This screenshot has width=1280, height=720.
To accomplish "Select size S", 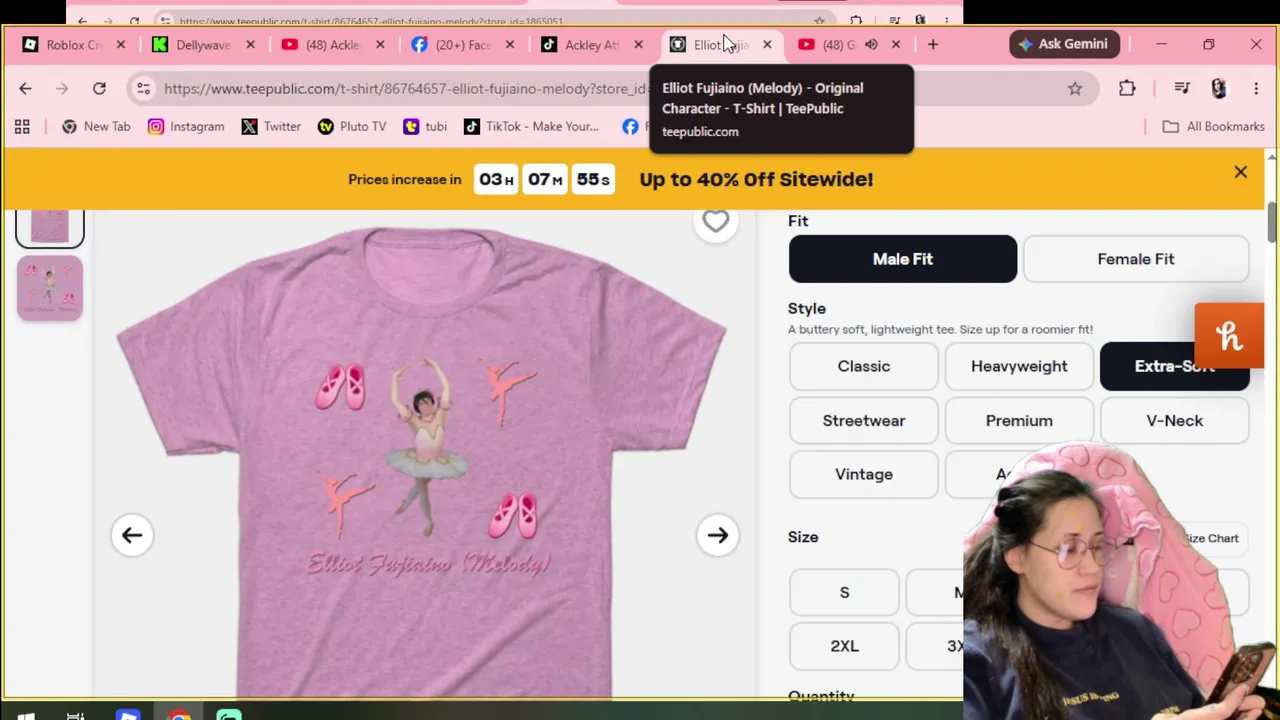I will [844, 592].
